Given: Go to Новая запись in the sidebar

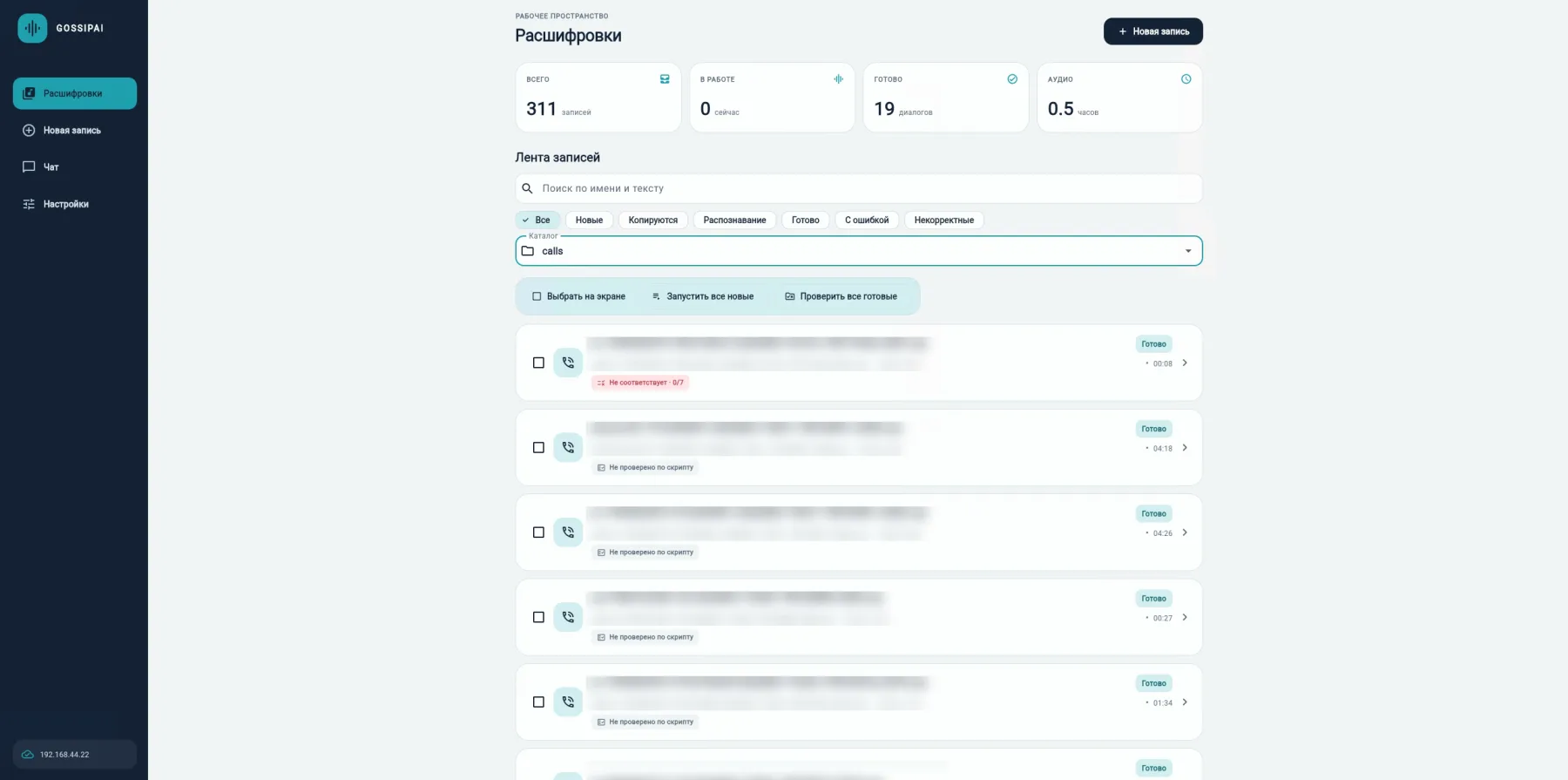Looking at the screenshot, I should (x=75, y=131).
